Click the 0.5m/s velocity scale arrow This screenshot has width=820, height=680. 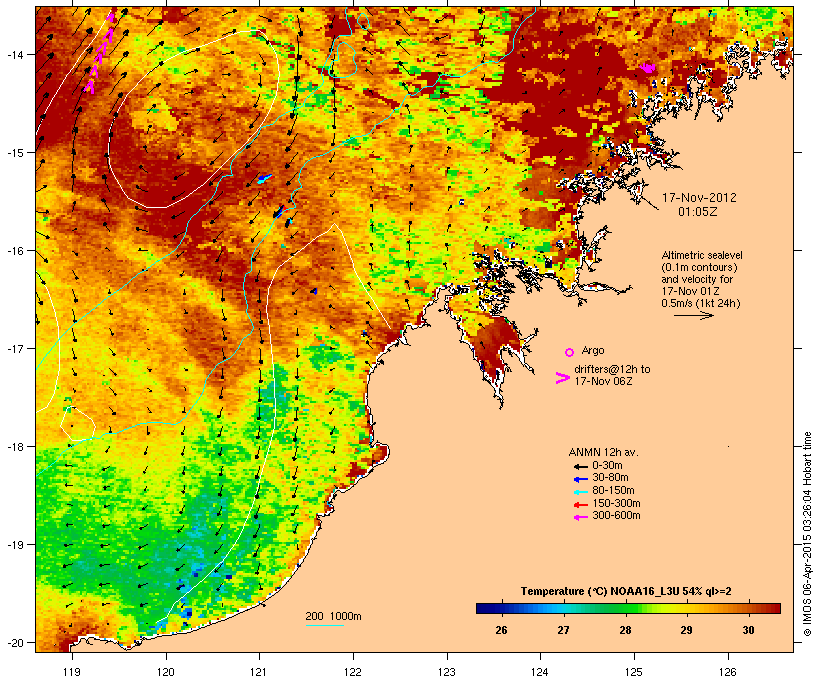click(693, 315)
